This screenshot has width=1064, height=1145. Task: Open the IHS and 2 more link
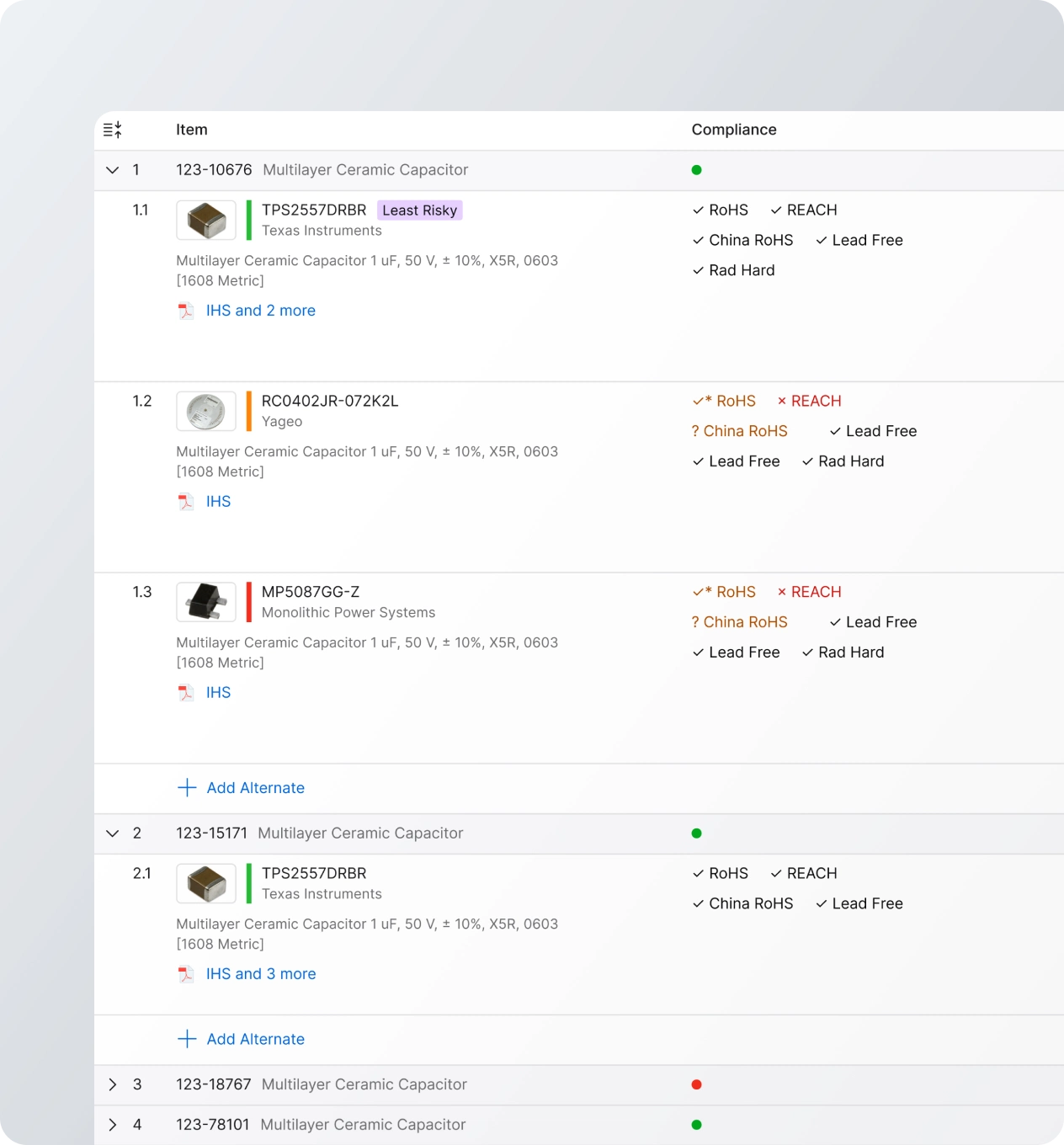(261, 311)
